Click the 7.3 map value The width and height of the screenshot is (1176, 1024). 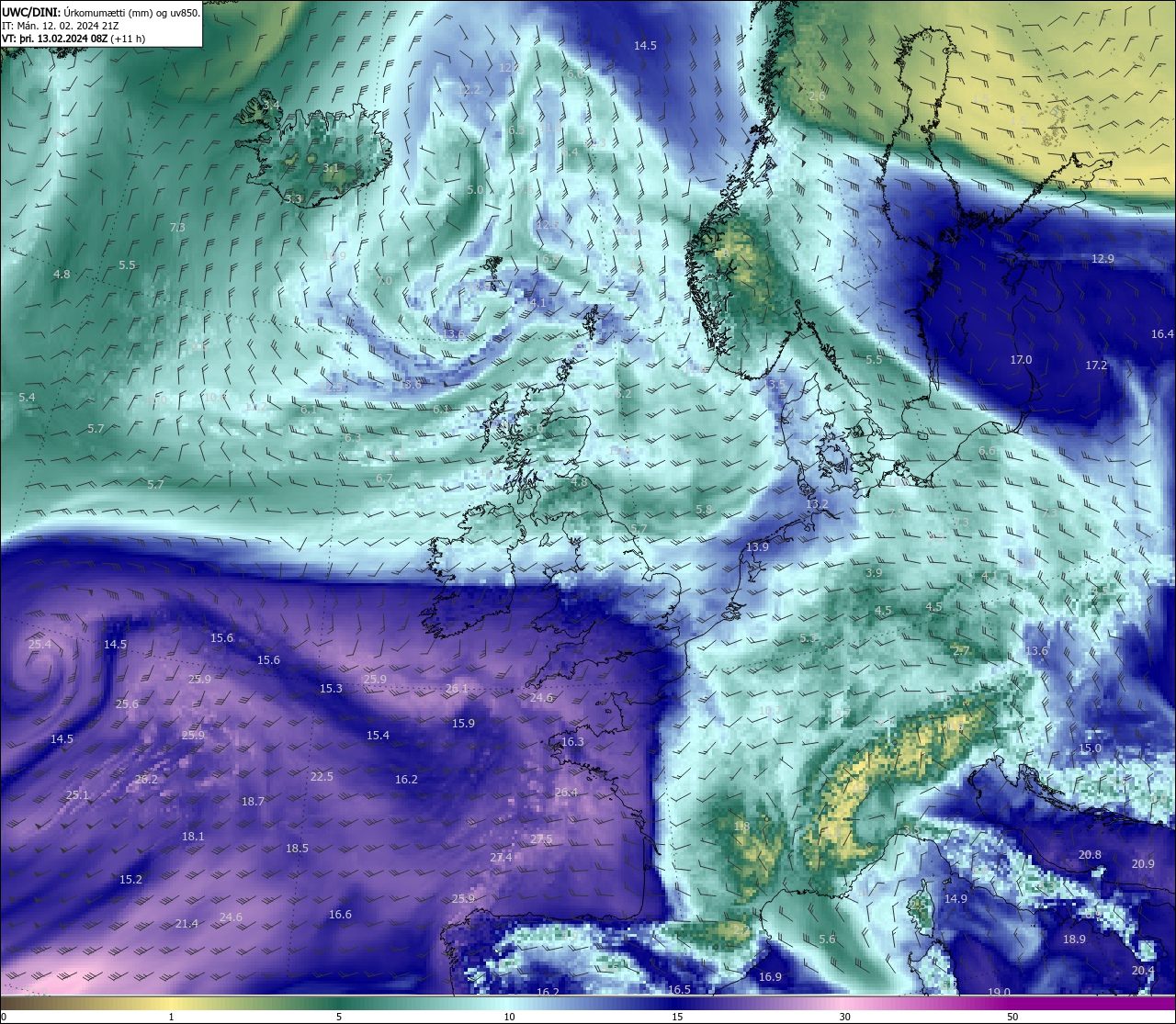click(177, 227)
